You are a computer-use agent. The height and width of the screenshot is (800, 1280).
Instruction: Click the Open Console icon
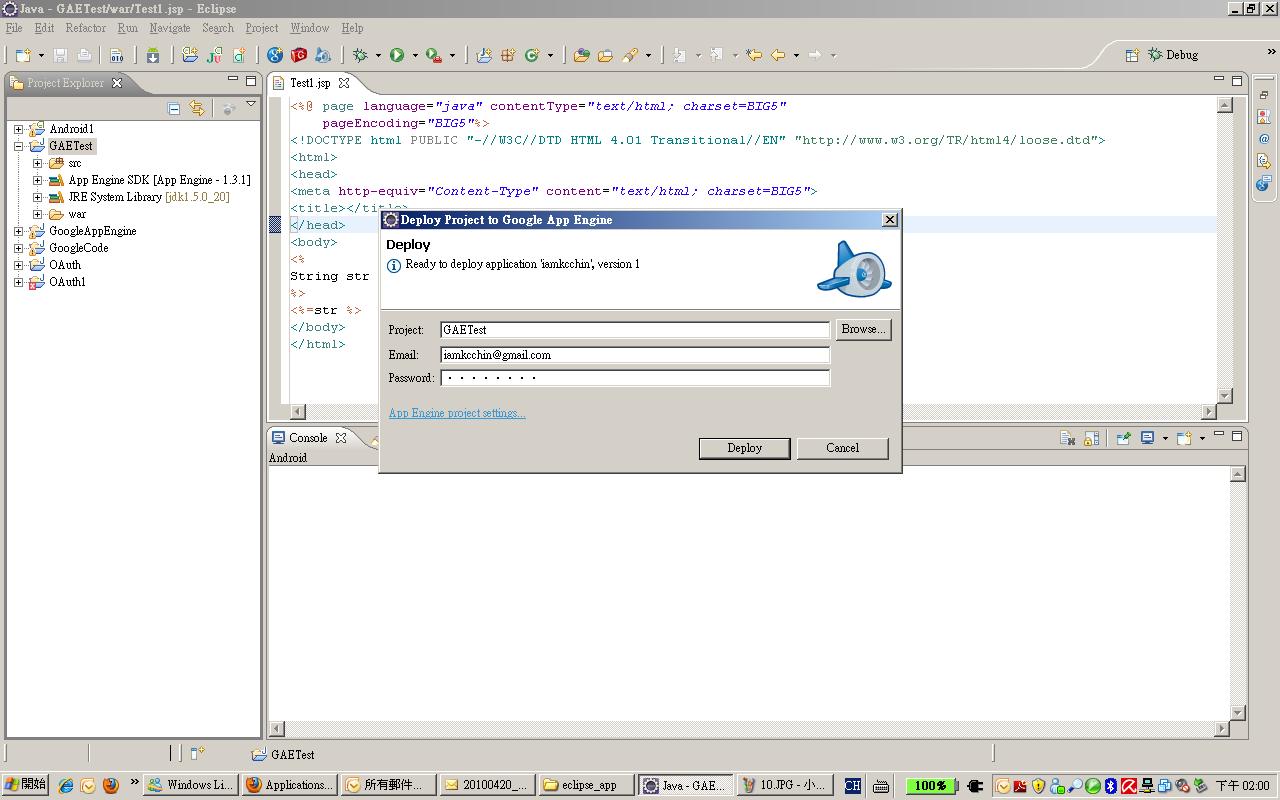coord(1184,438)
